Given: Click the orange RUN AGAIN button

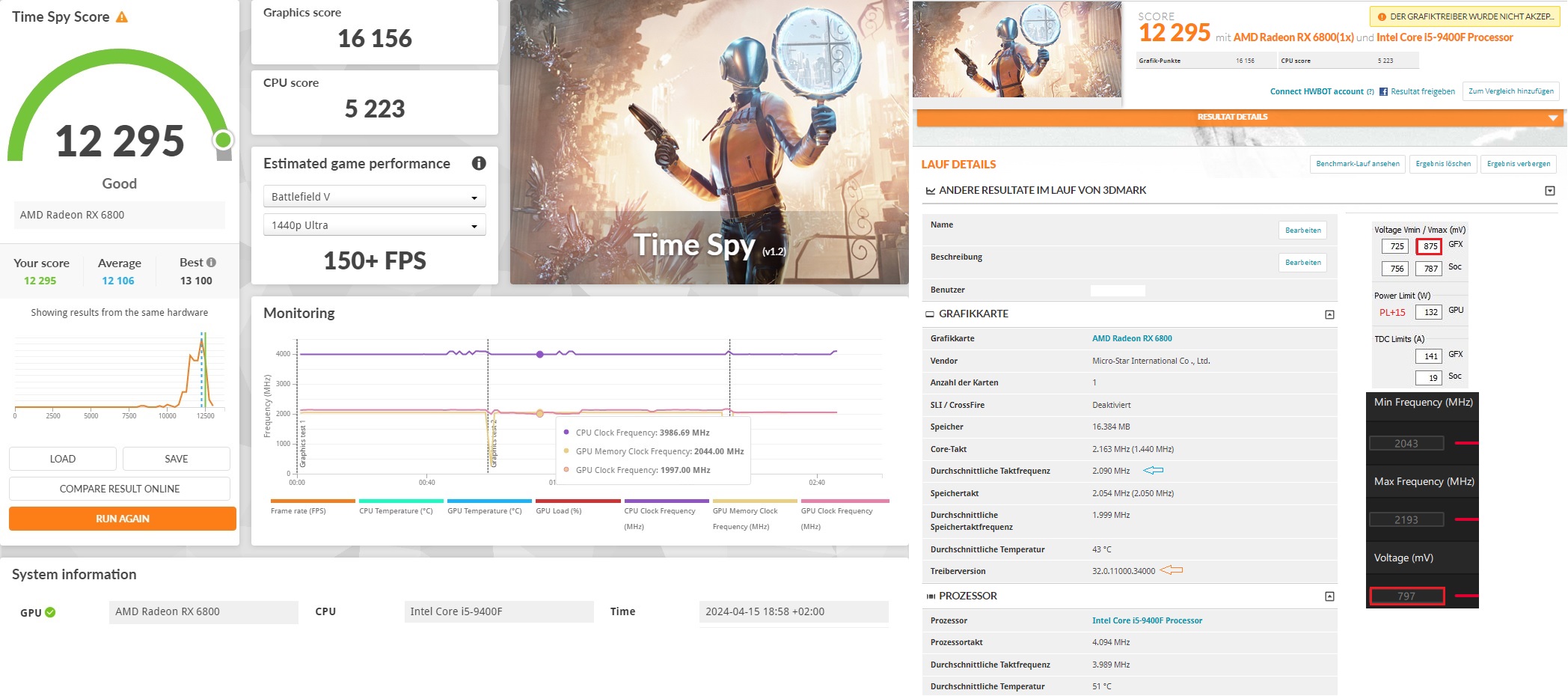Looking at the screenshot, I should 123,519.
